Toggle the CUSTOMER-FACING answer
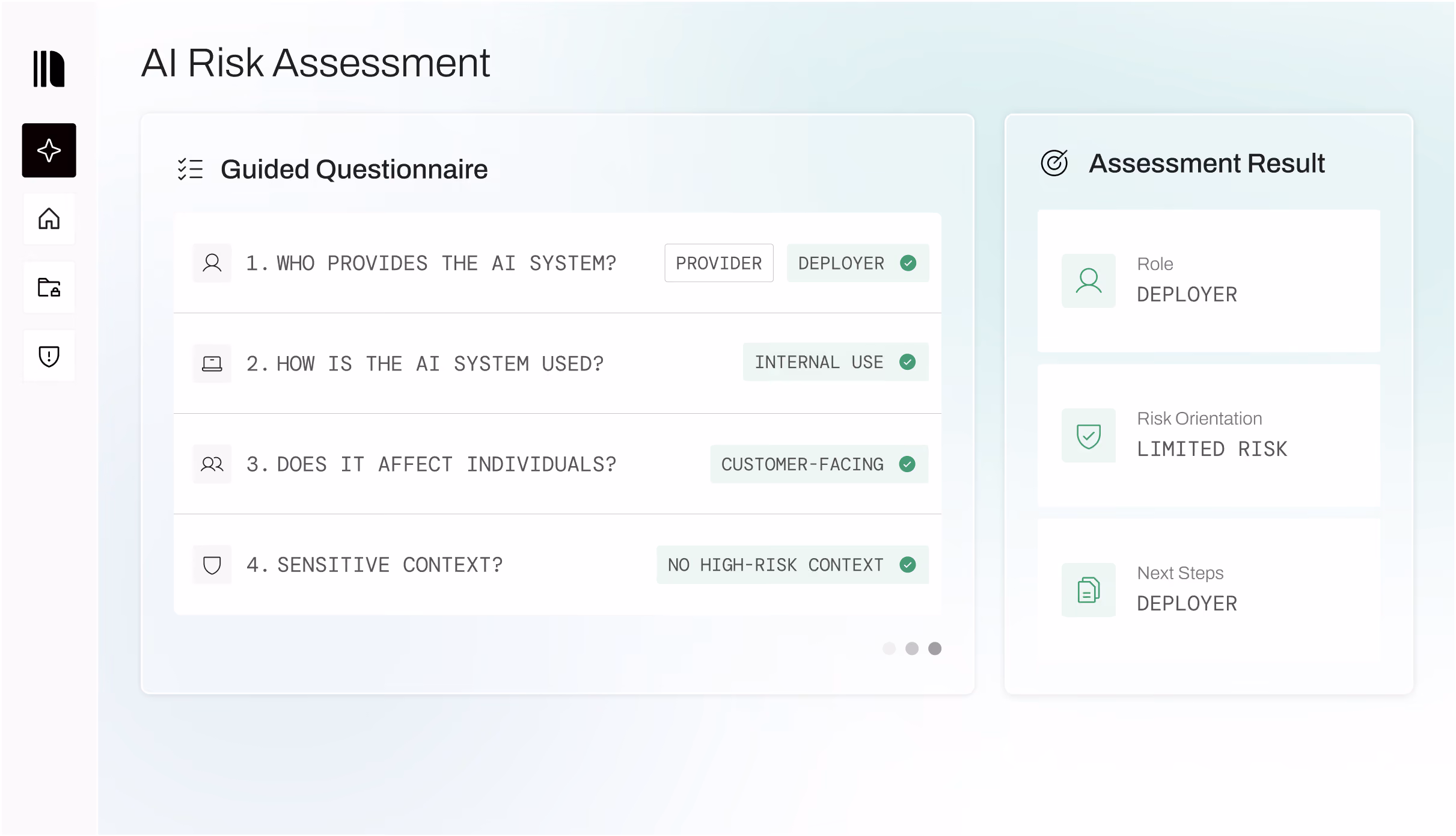The width and height of the screenshot is (1456, 836). (819, 464)
